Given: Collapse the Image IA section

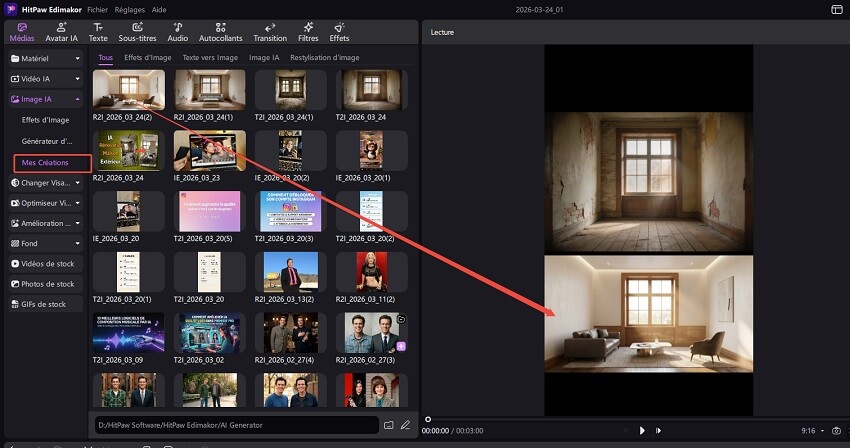Looking at the screenshot, I should tap(45, 99).
